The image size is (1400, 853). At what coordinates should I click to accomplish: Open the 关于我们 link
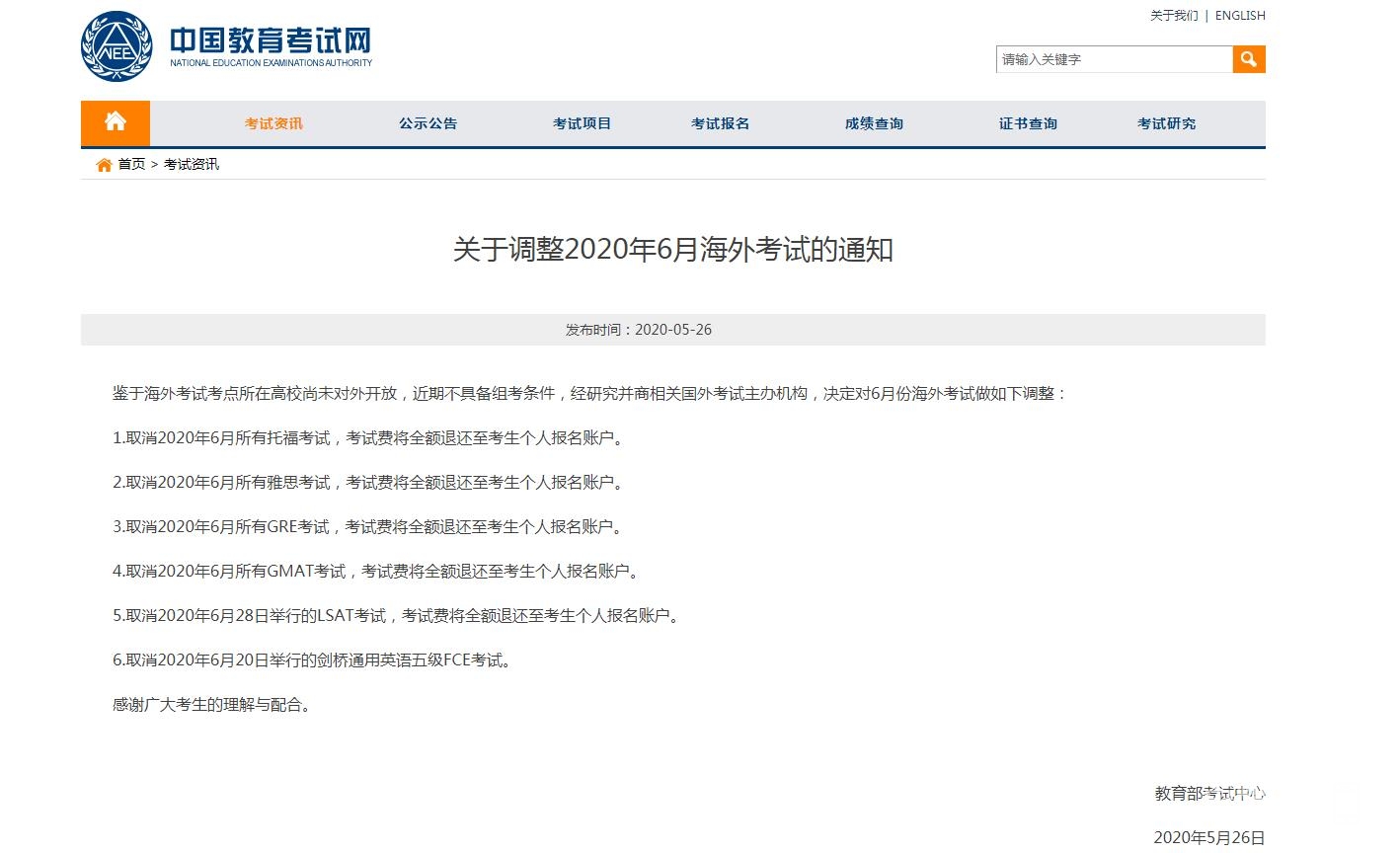pyautogui.click(x=1173, y=16)
